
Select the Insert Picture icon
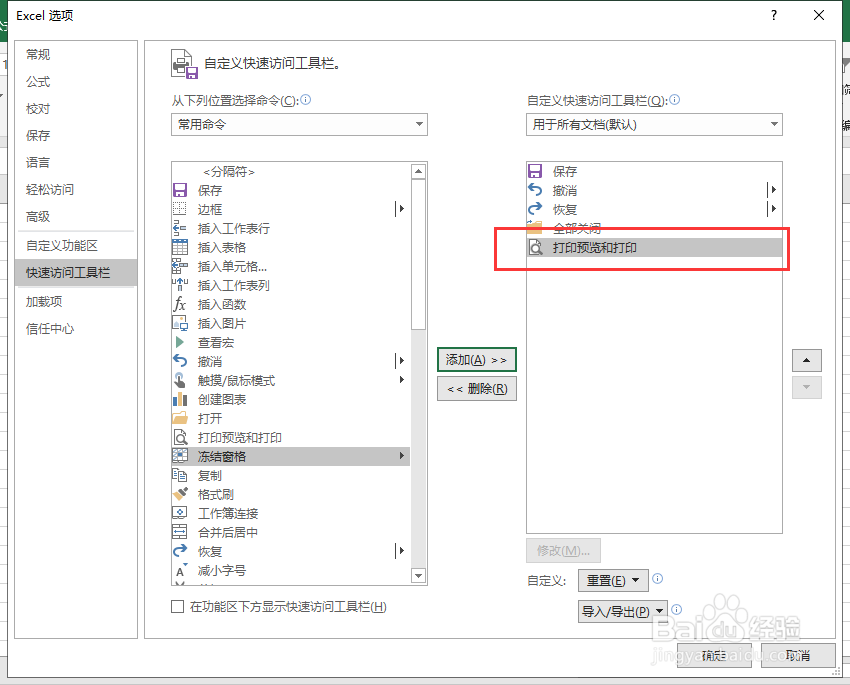tap(179, 323)
